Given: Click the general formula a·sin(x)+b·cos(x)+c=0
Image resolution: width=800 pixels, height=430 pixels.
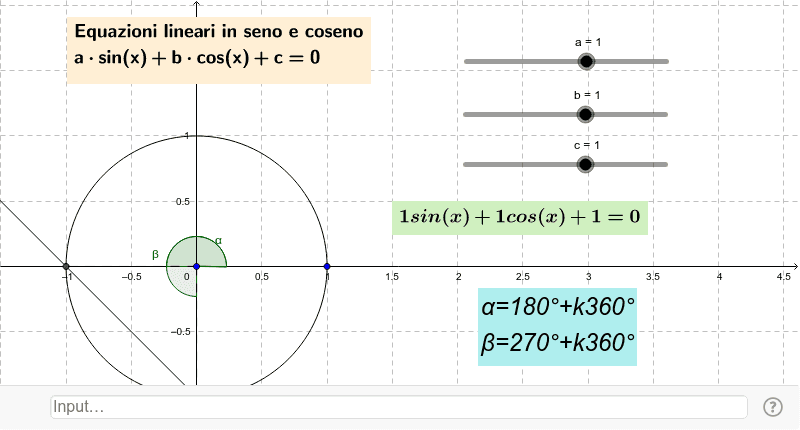Looking at the screenshot, I should click(x=197, y=57).
